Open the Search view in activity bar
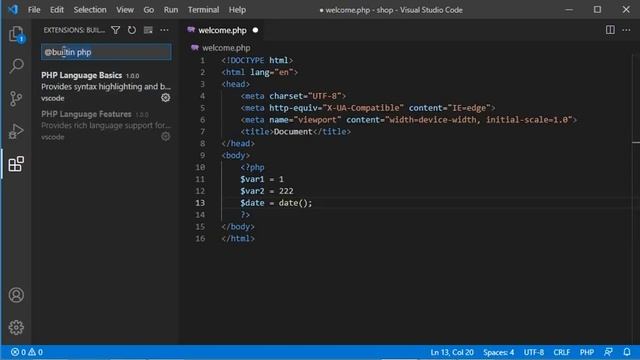The height and width of the screenshot is (360, 640). (x=16, y=66)
